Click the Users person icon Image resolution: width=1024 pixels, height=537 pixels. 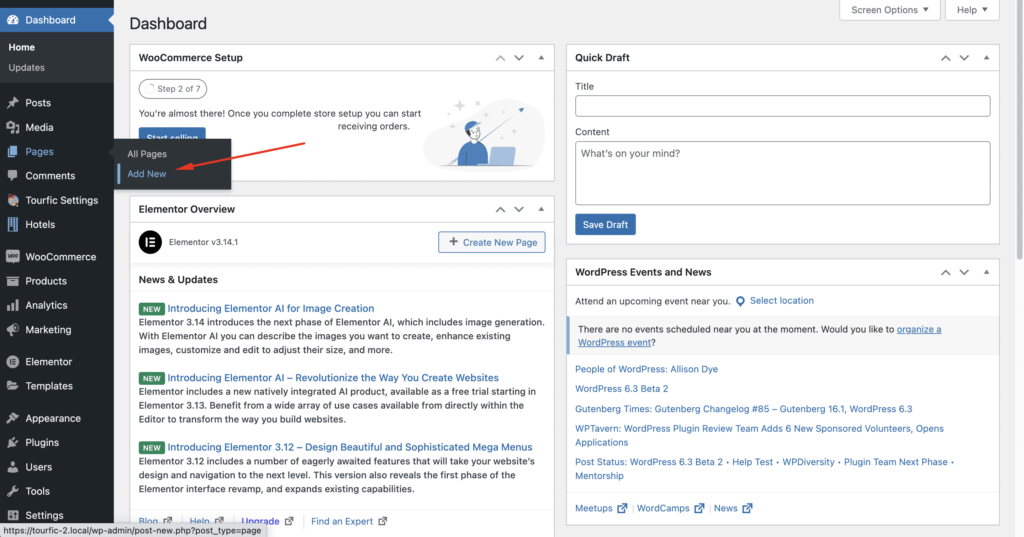[12, 466]
